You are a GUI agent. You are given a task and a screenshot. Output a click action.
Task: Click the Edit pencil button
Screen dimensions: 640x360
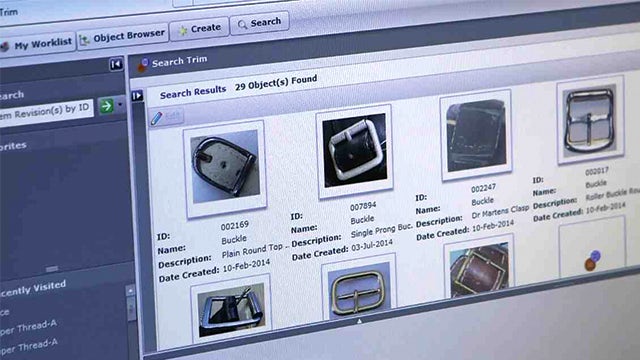coord(167,117)
